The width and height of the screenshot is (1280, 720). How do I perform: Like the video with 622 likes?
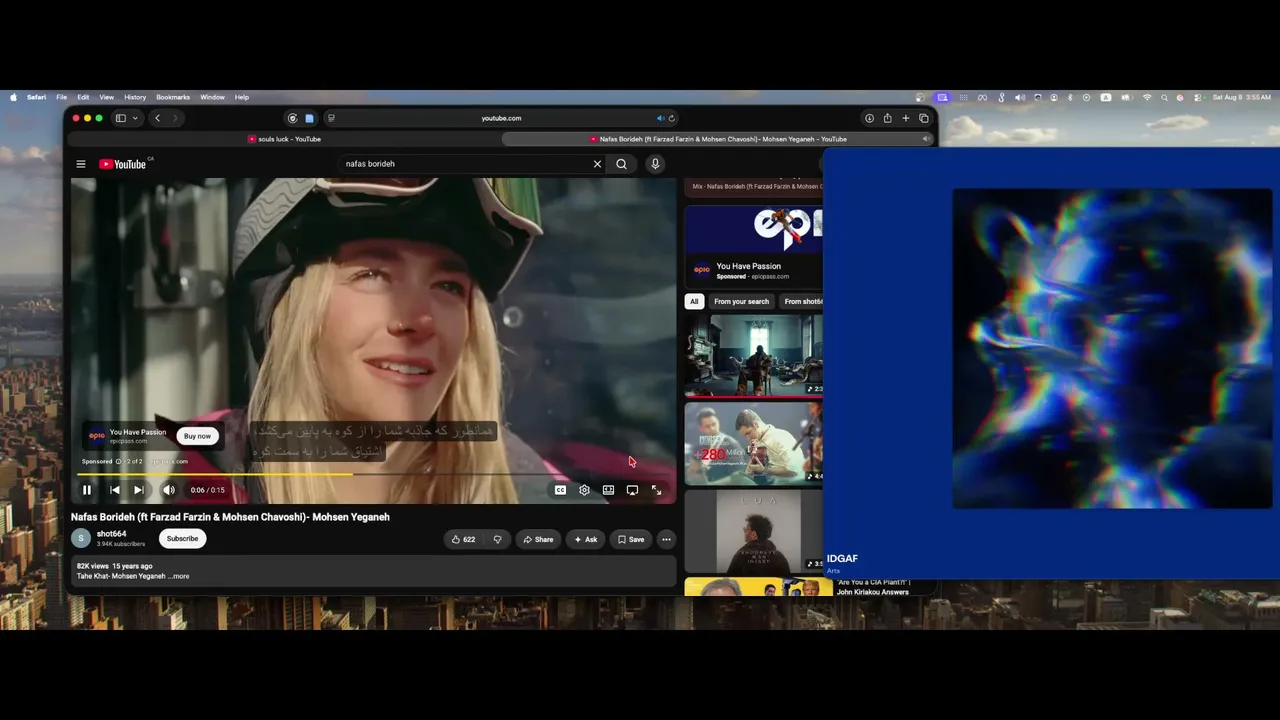point(463,539)
